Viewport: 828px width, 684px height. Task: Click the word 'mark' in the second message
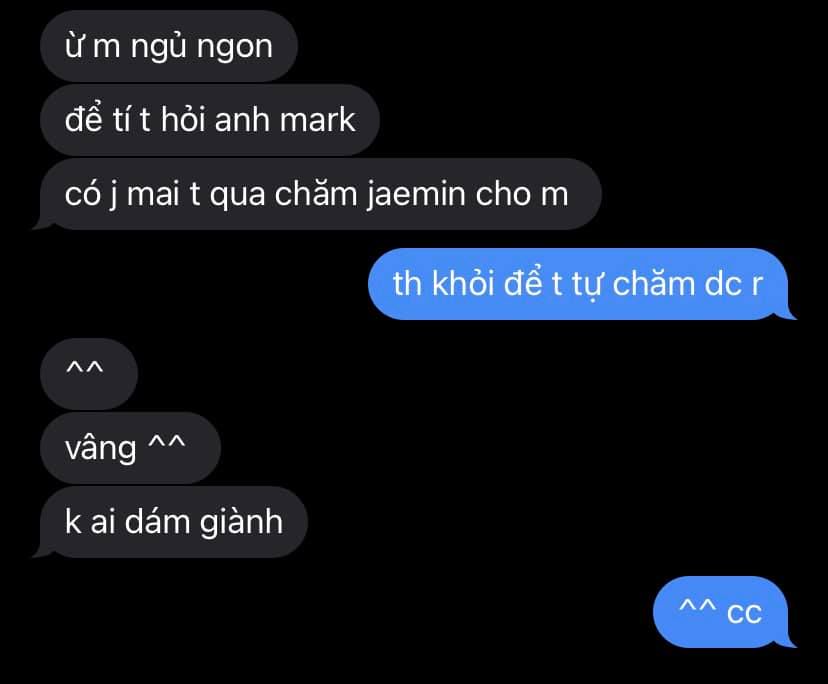click(317, 120)
